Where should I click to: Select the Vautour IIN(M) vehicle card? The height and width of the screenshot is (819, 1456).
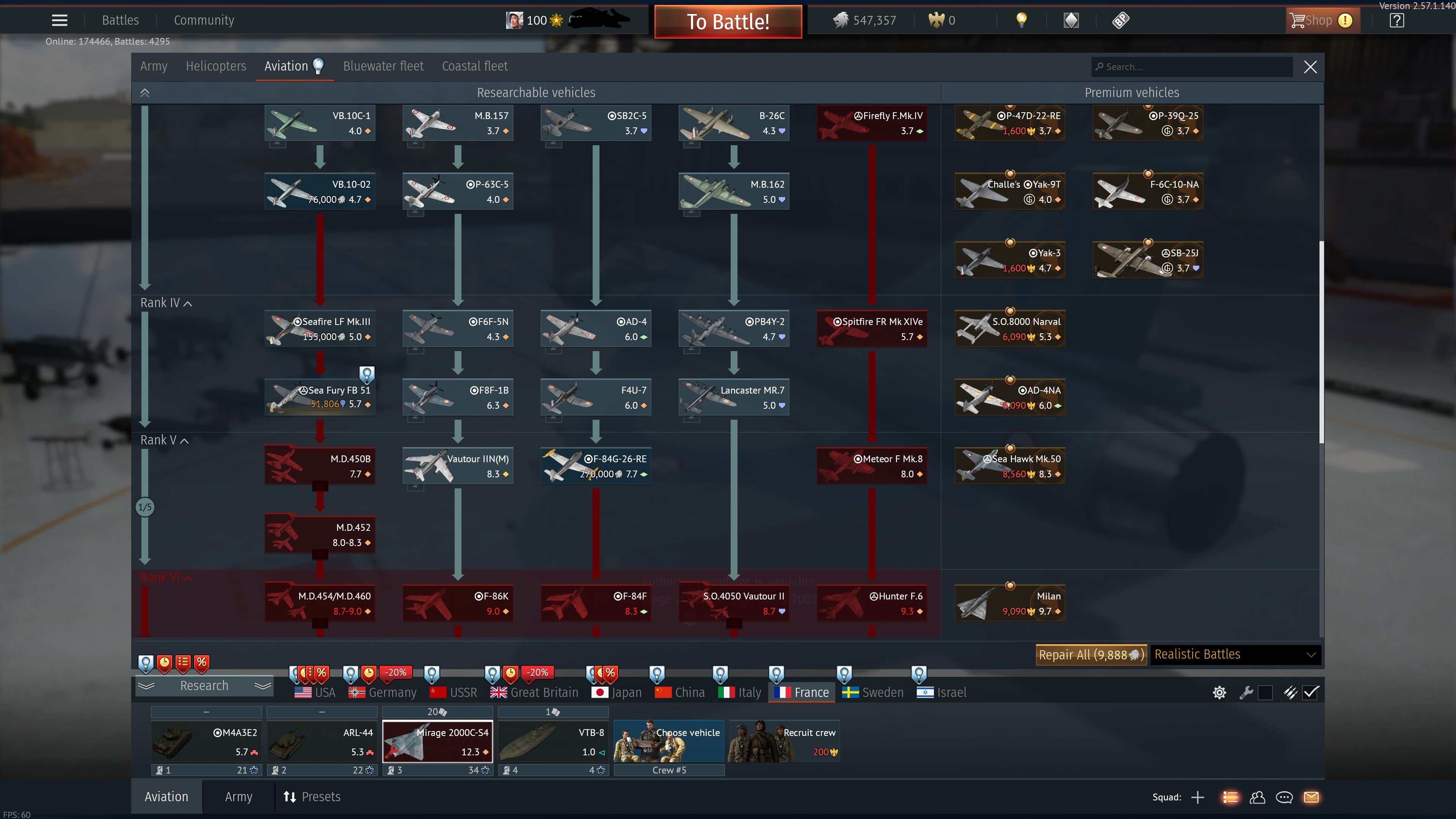458,466
